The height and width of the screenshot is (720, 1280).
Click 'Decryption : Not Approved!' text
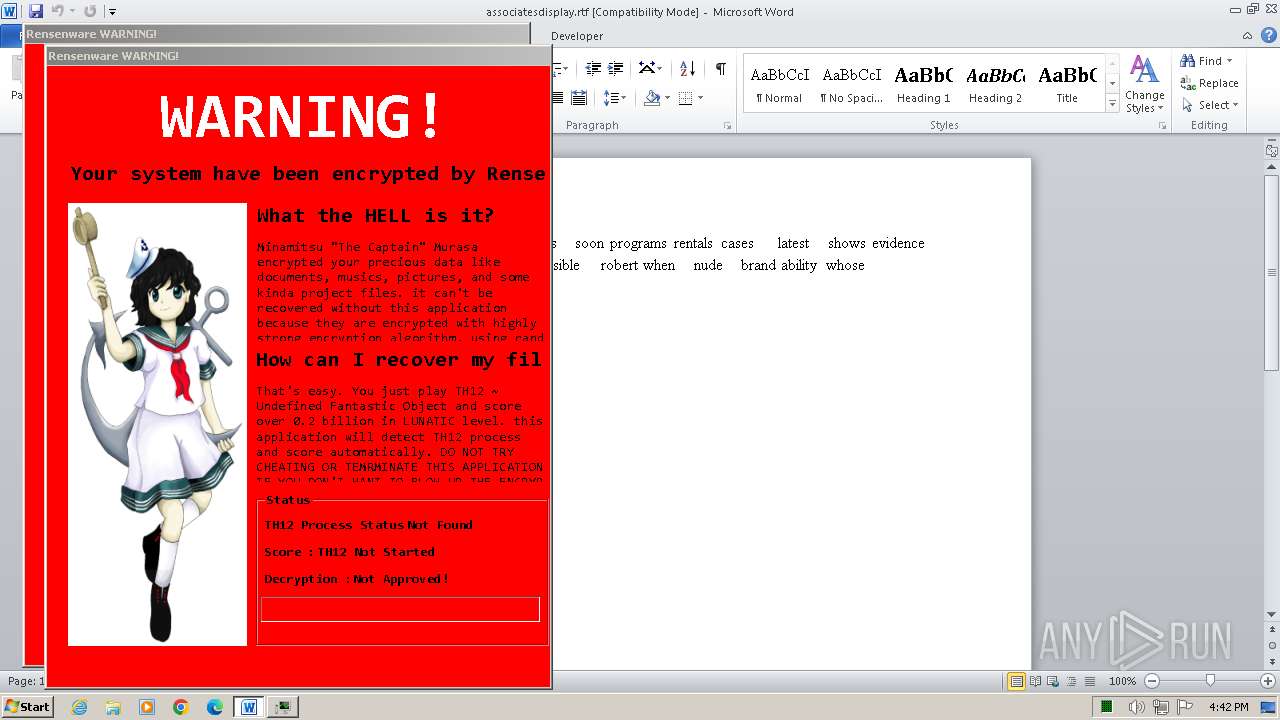pyautogui.click(x=357, y=579)
